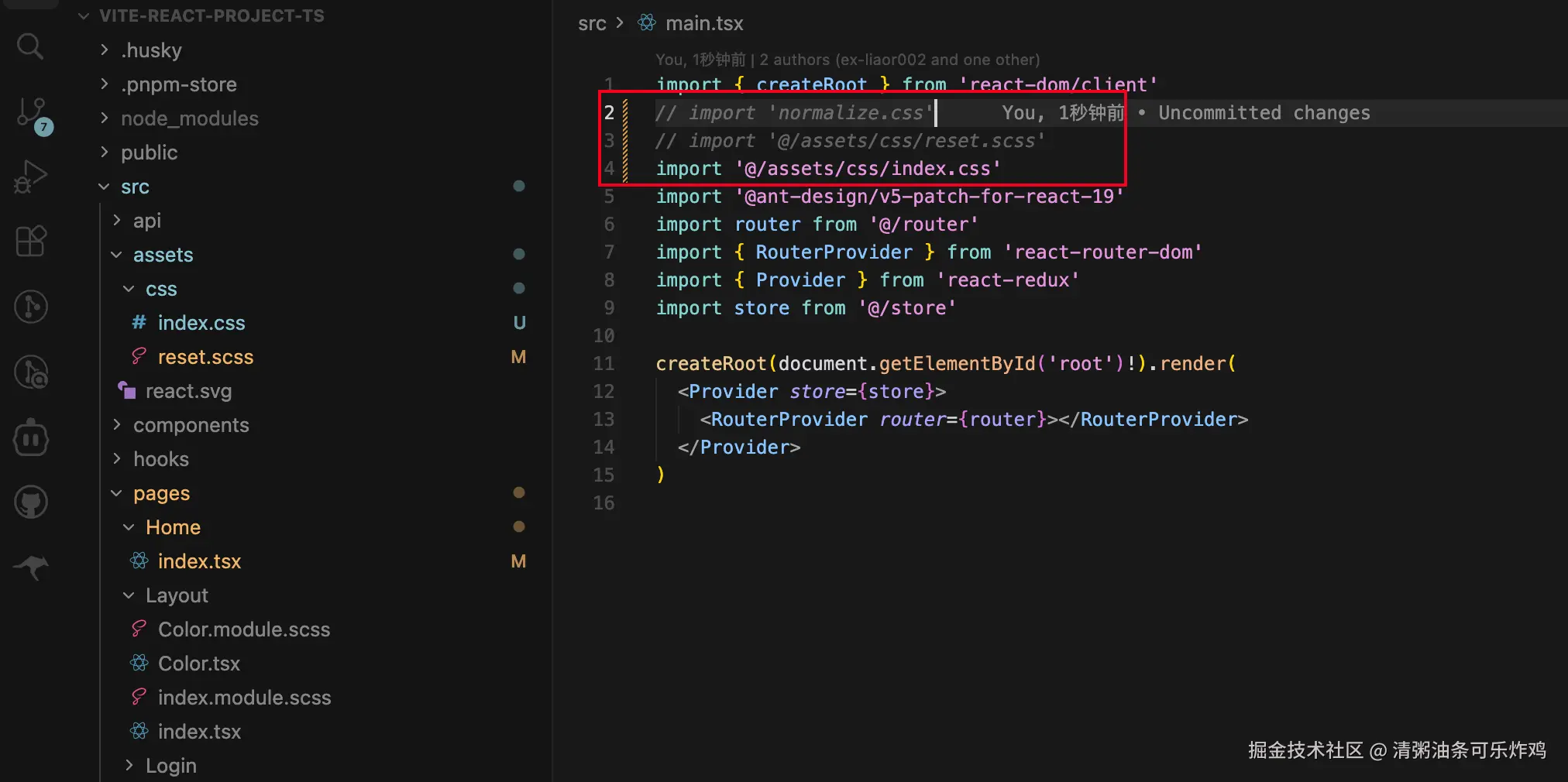The height and width of the screenshot is (782, 1568).
Task: Expand the node_modules folder
Action: point(189,118)
